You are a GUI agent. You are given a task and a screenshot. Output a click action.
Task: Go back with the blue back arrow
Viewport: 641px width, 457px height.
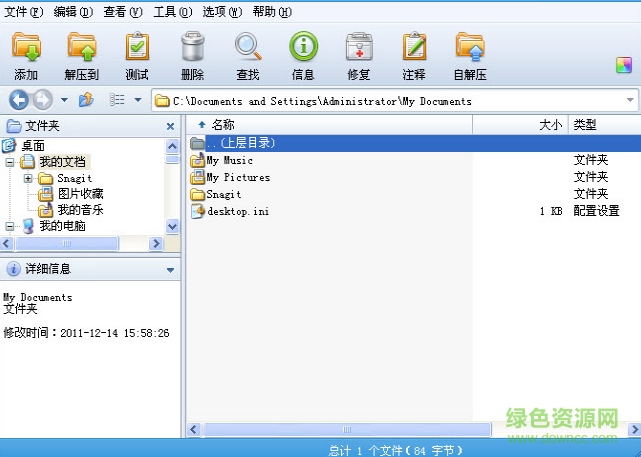(x=19, y=100)
